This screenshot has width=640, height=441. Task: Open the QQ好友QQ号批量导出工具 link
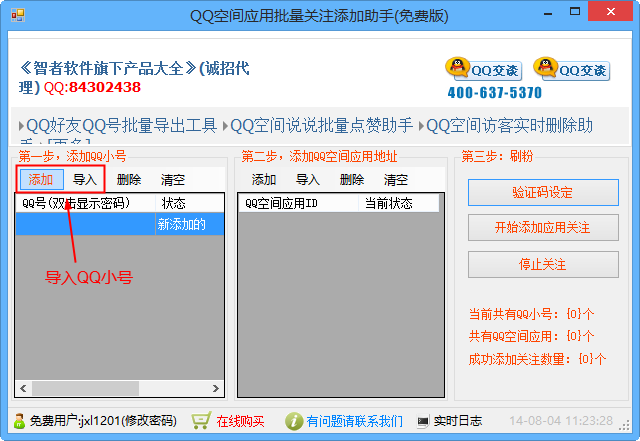click(x=121, y=125)
